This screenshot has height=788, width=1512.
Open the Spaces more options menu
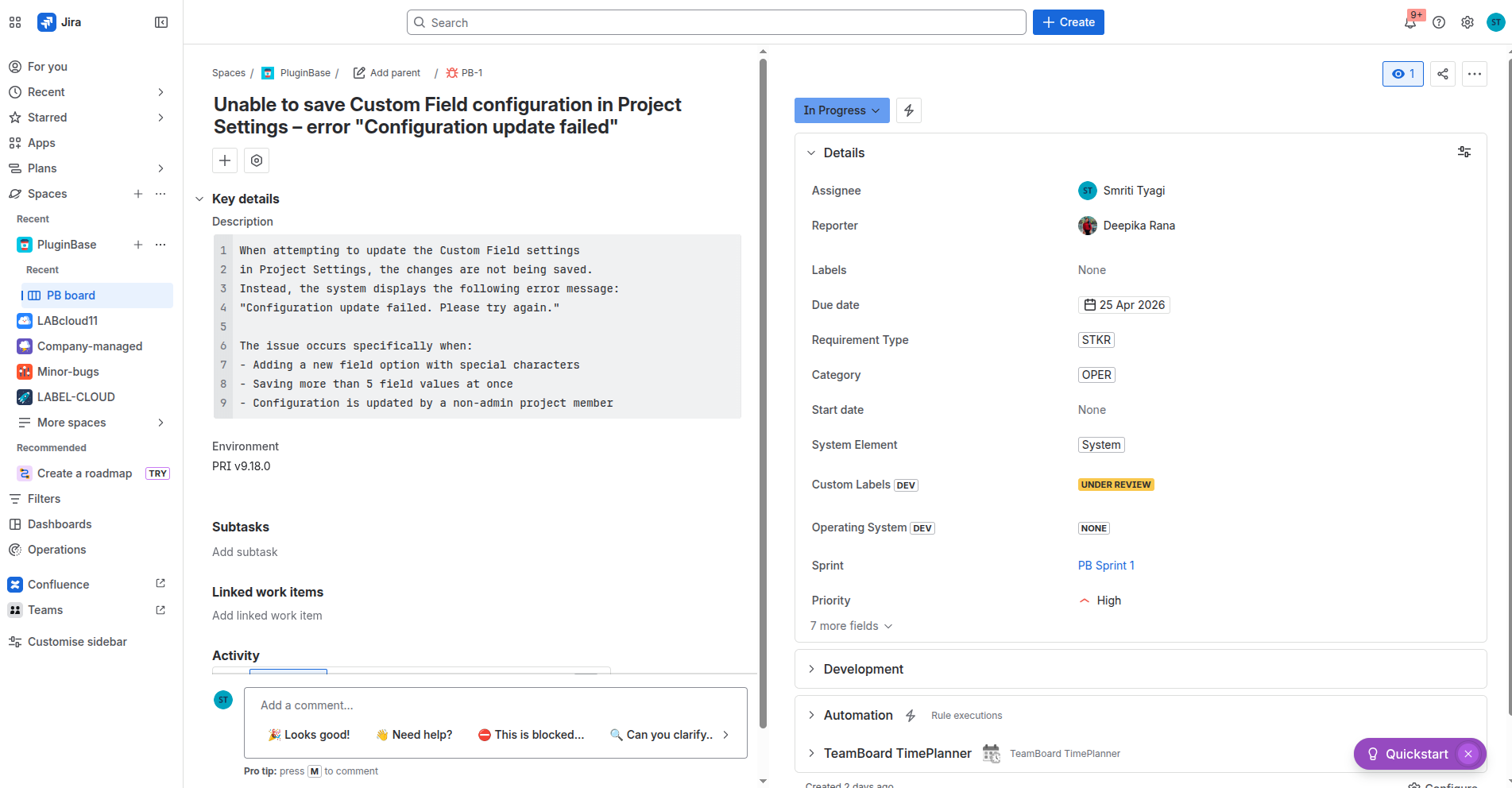160,194
